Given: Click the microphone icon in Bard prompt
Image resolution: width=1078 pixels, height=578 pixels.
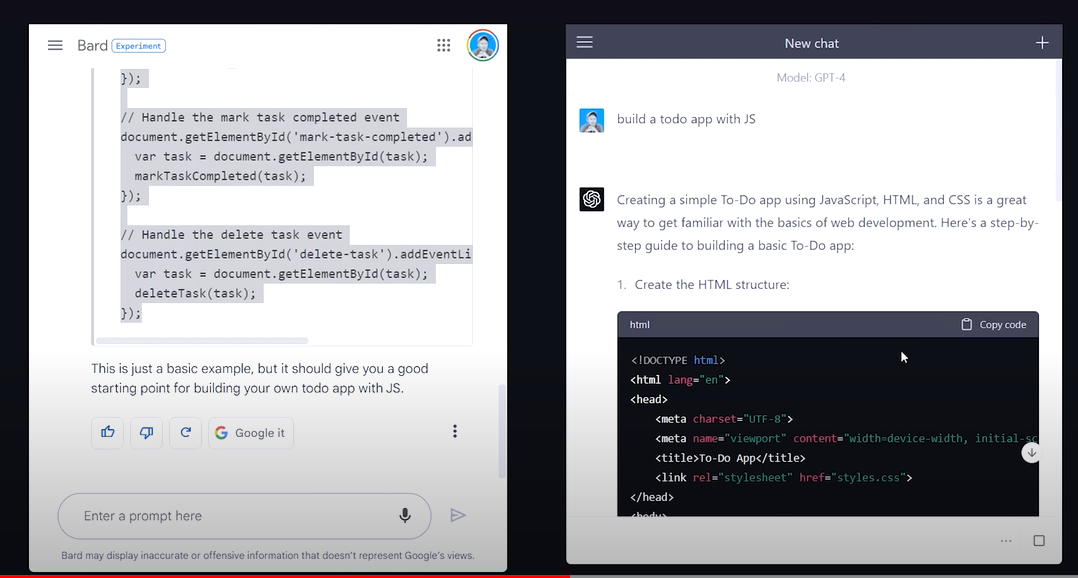Looking at the screenshot, I should tap(405, 515).
